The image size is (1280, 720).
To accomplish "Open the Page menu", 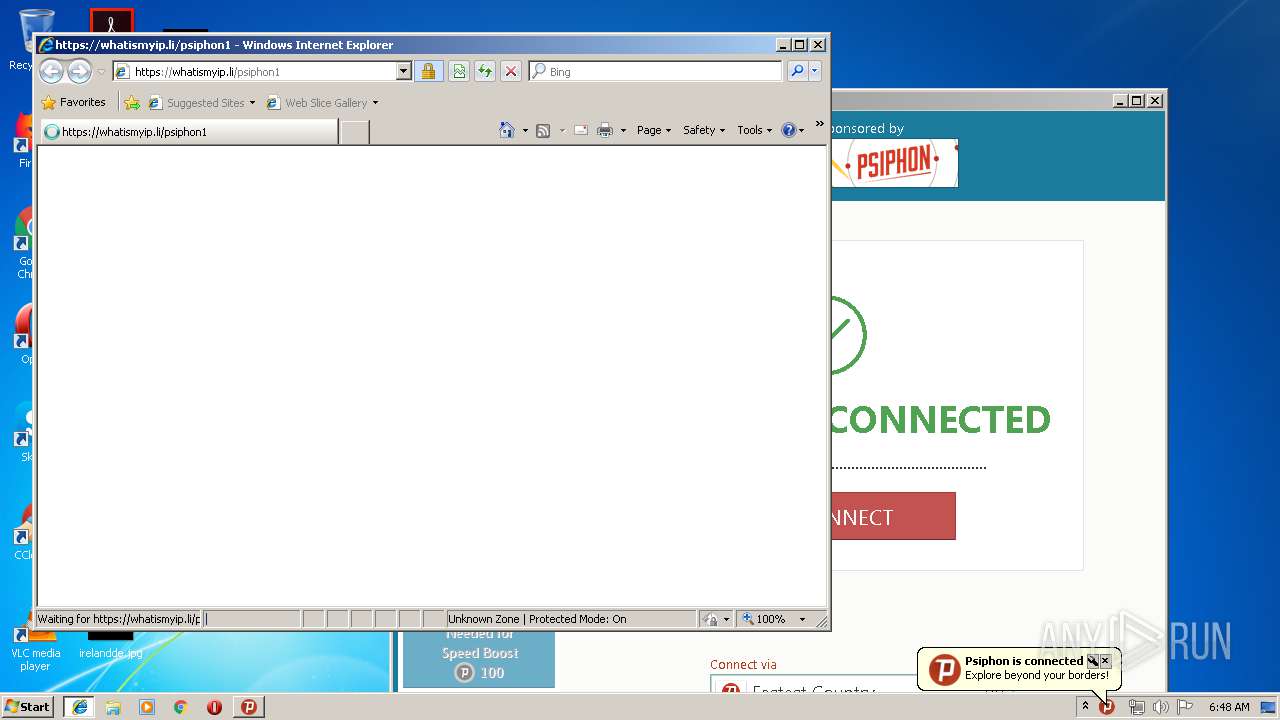I will tap(654, 130).
